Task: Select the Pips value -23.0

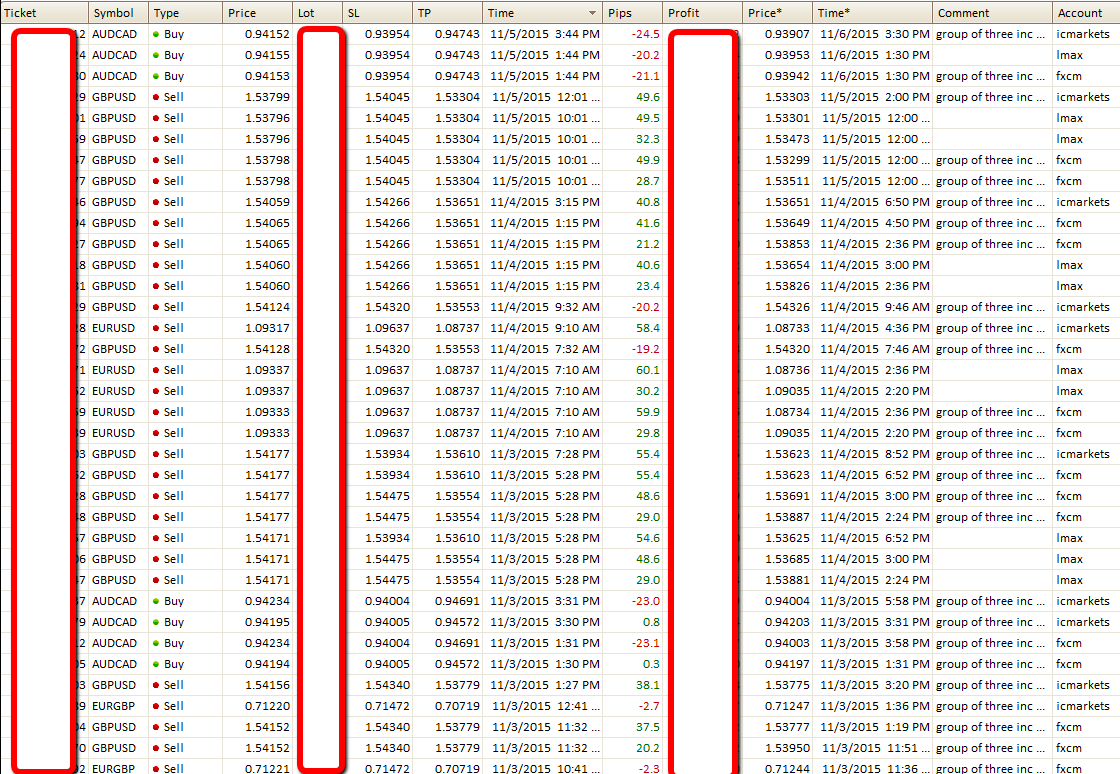Action: (646, 601)
